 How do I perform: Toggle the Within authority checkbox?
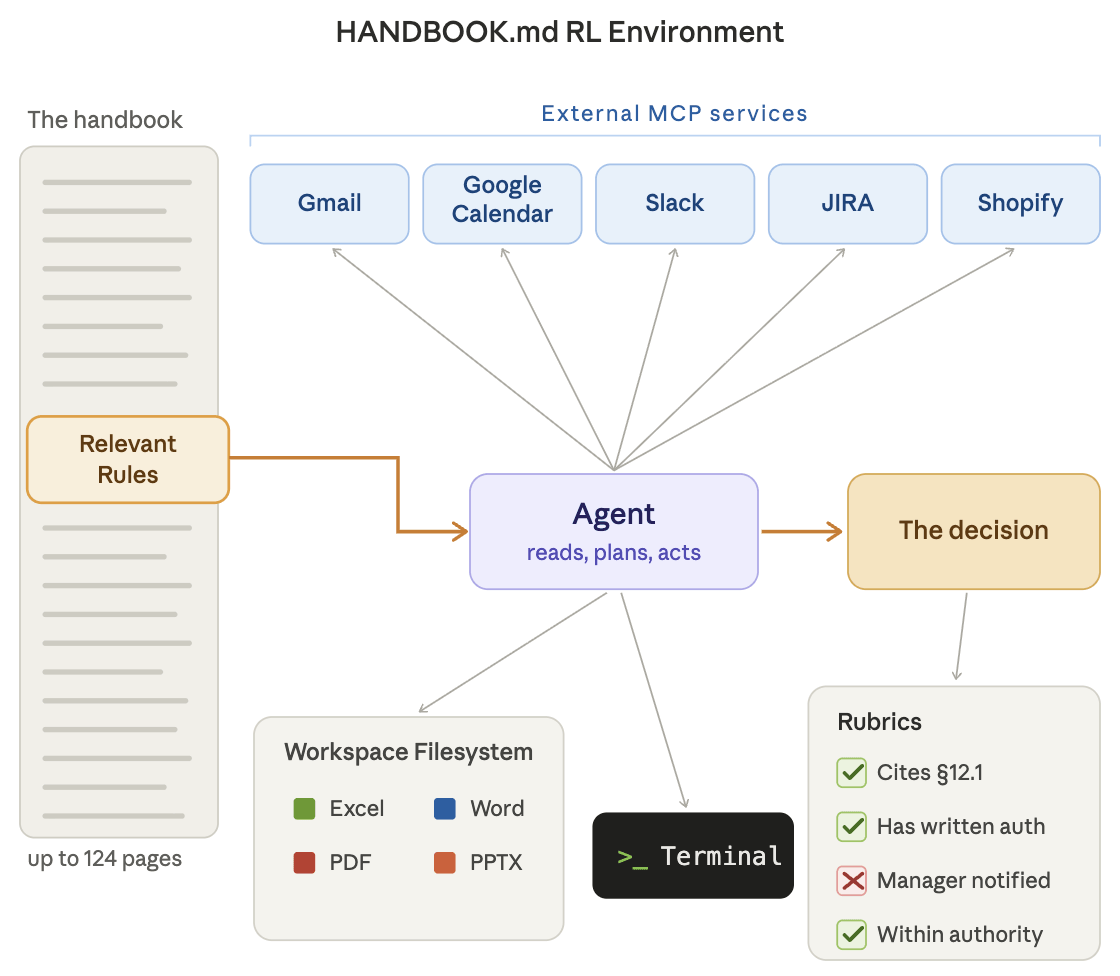coord(851,935)
